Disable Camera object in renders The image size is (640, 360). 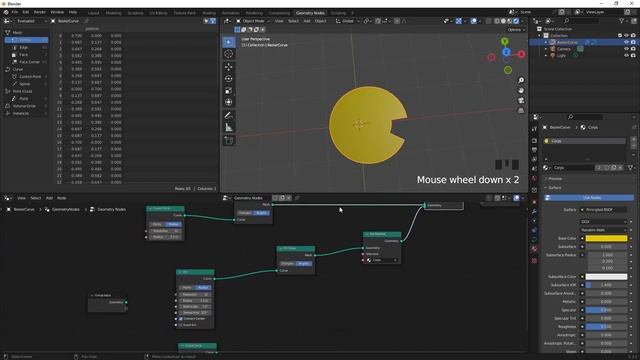(633, 49)
